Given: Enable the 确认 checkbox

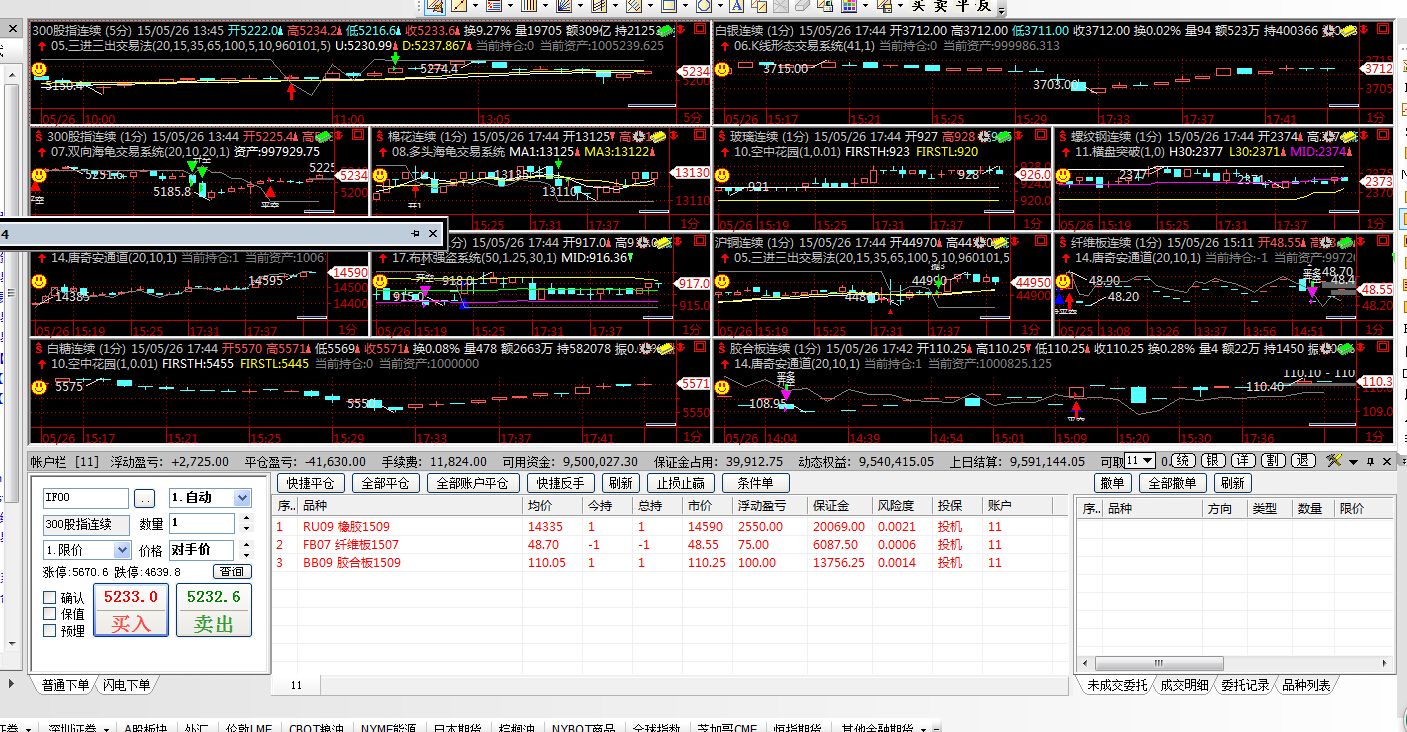Looking at the screenshot, I should coord(50,598).
